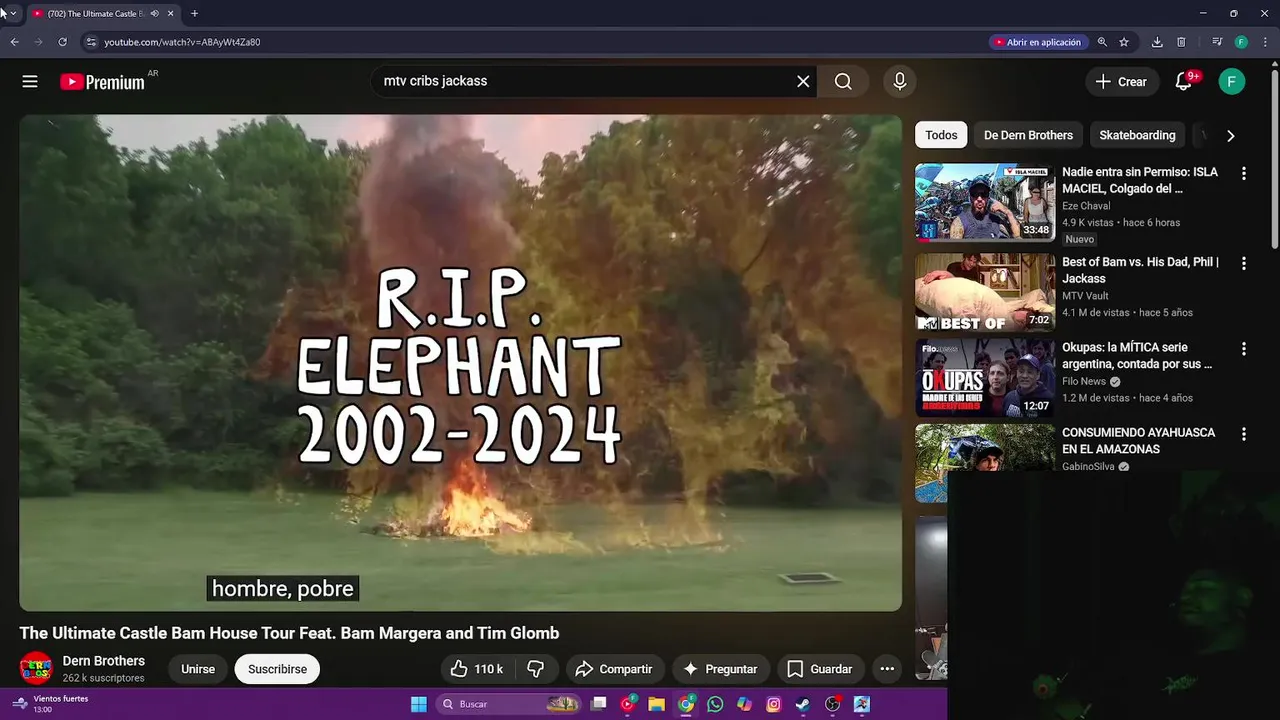Open the Dern Brothers channel name link

104,661
